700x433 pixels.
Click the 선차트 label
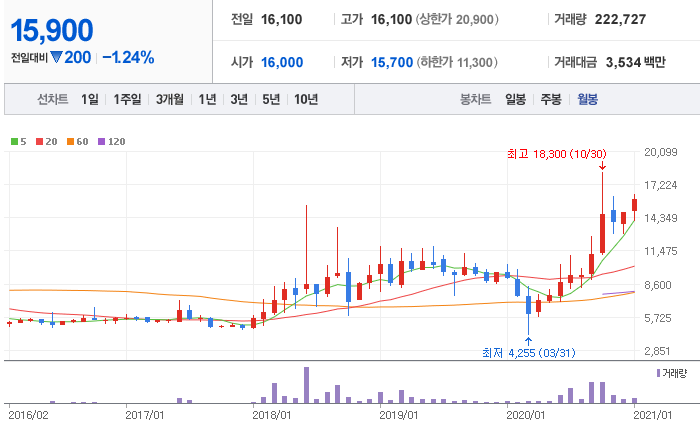(53, 99)
